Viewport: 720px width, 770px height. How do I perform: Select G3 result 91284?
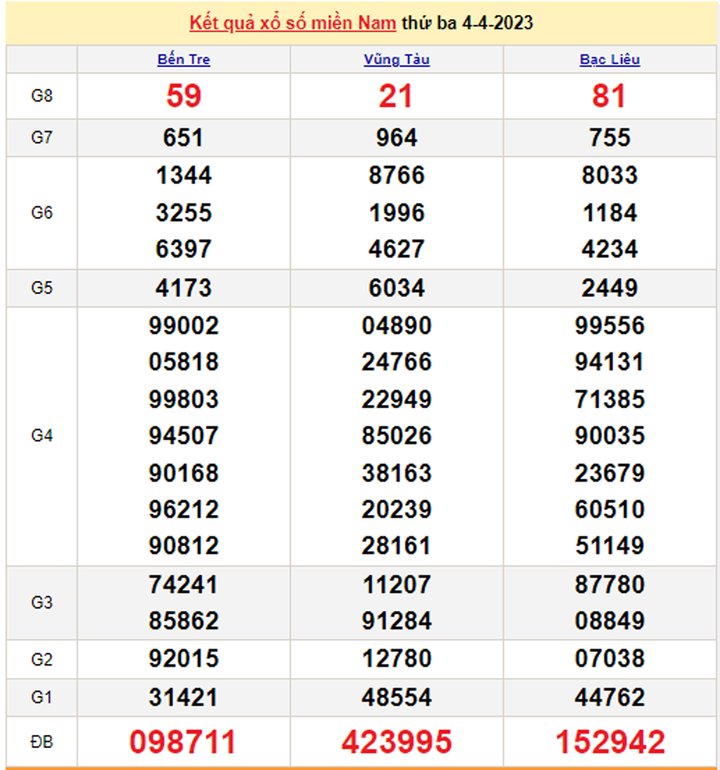(x=396, y=621)
